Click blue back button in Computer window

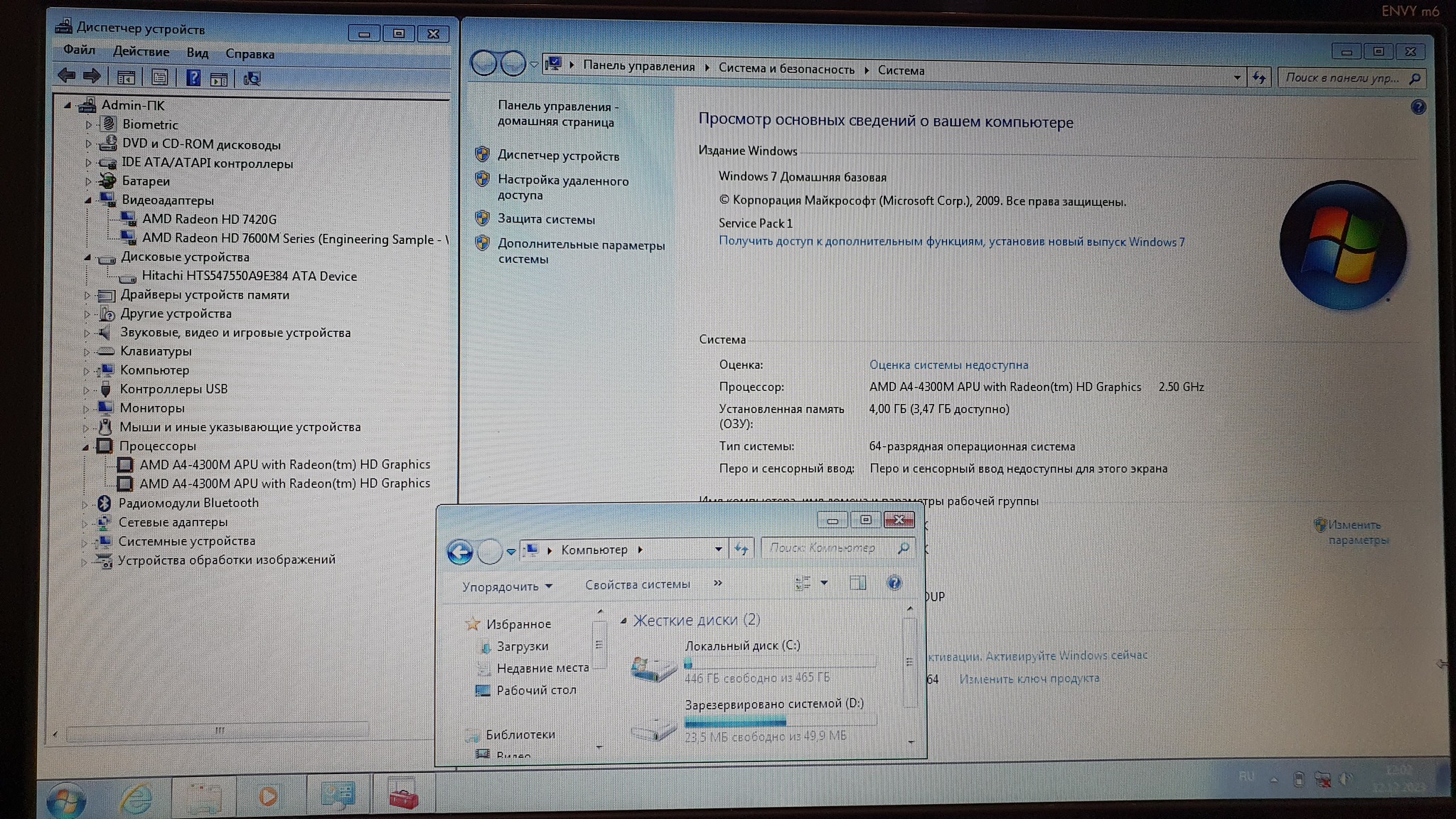point(460,552)
